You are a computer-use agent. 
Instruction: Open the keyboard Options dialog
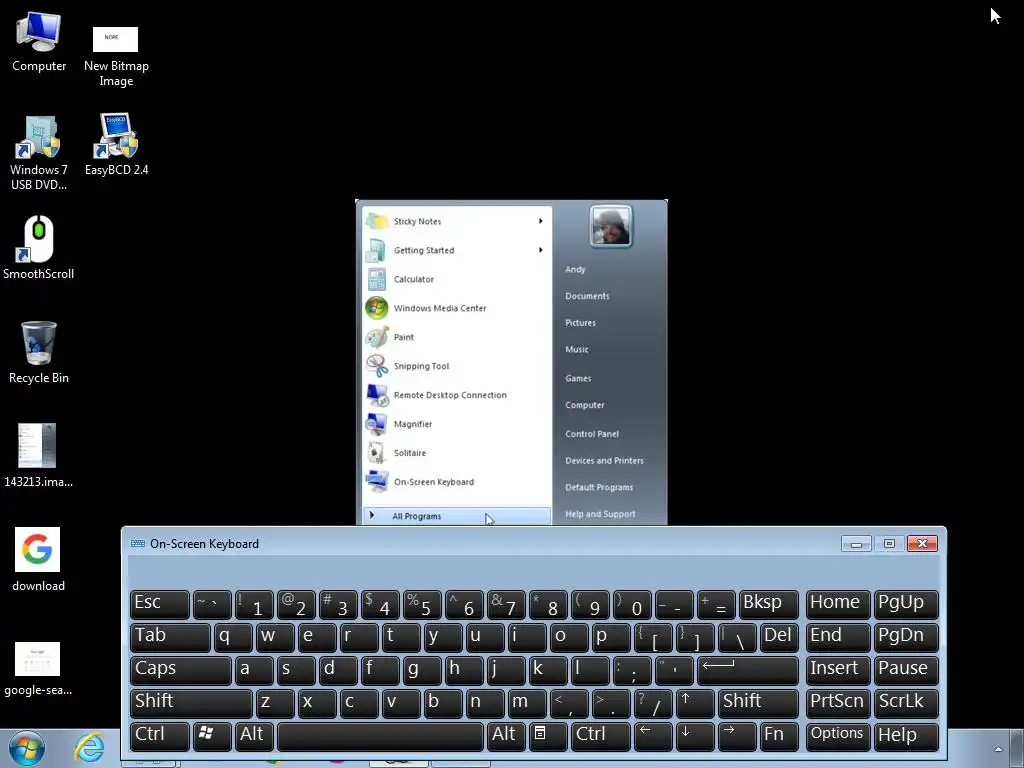coord(837,735)
